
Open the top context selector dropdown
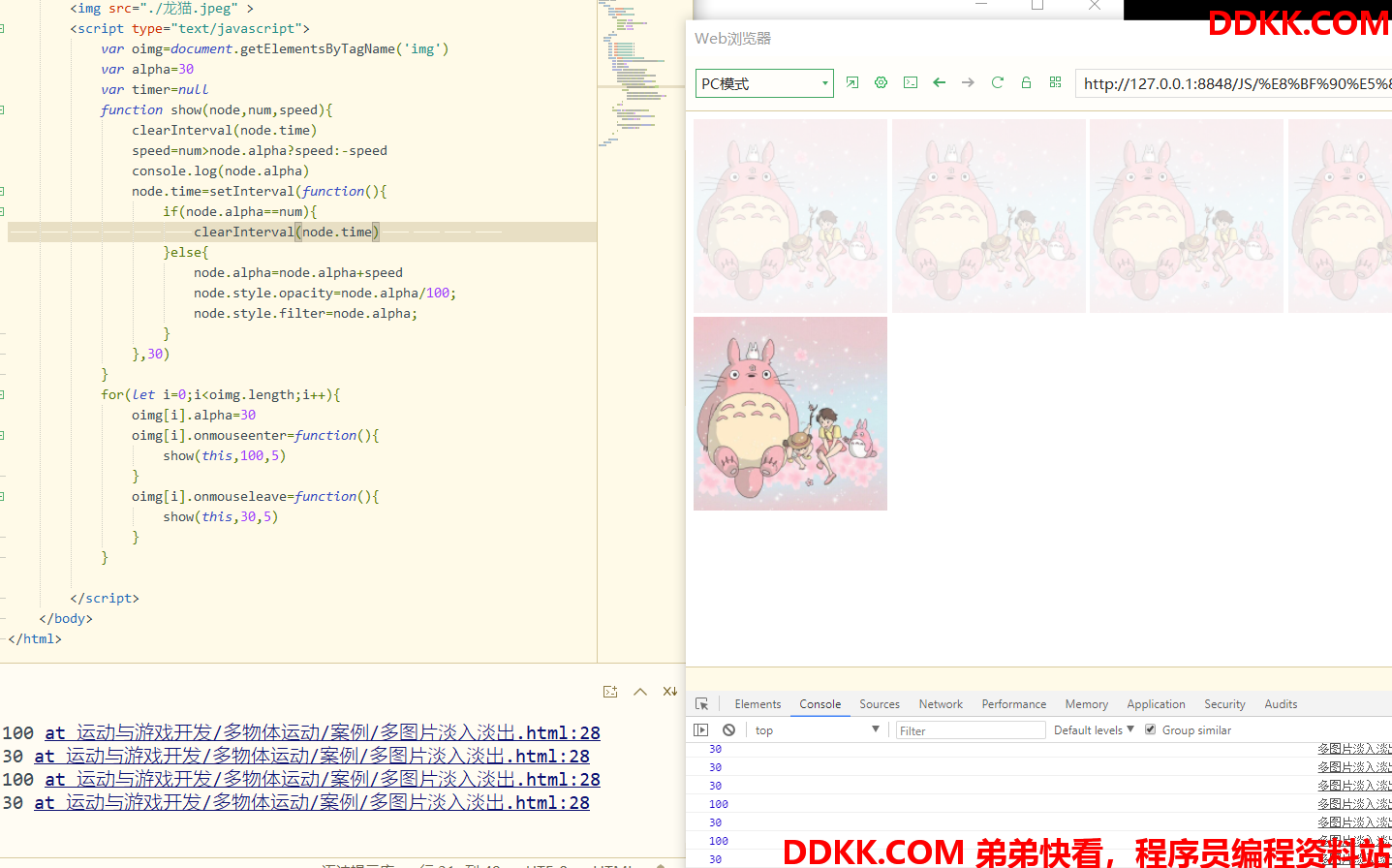pyautogui.click(x=817, y=730)
